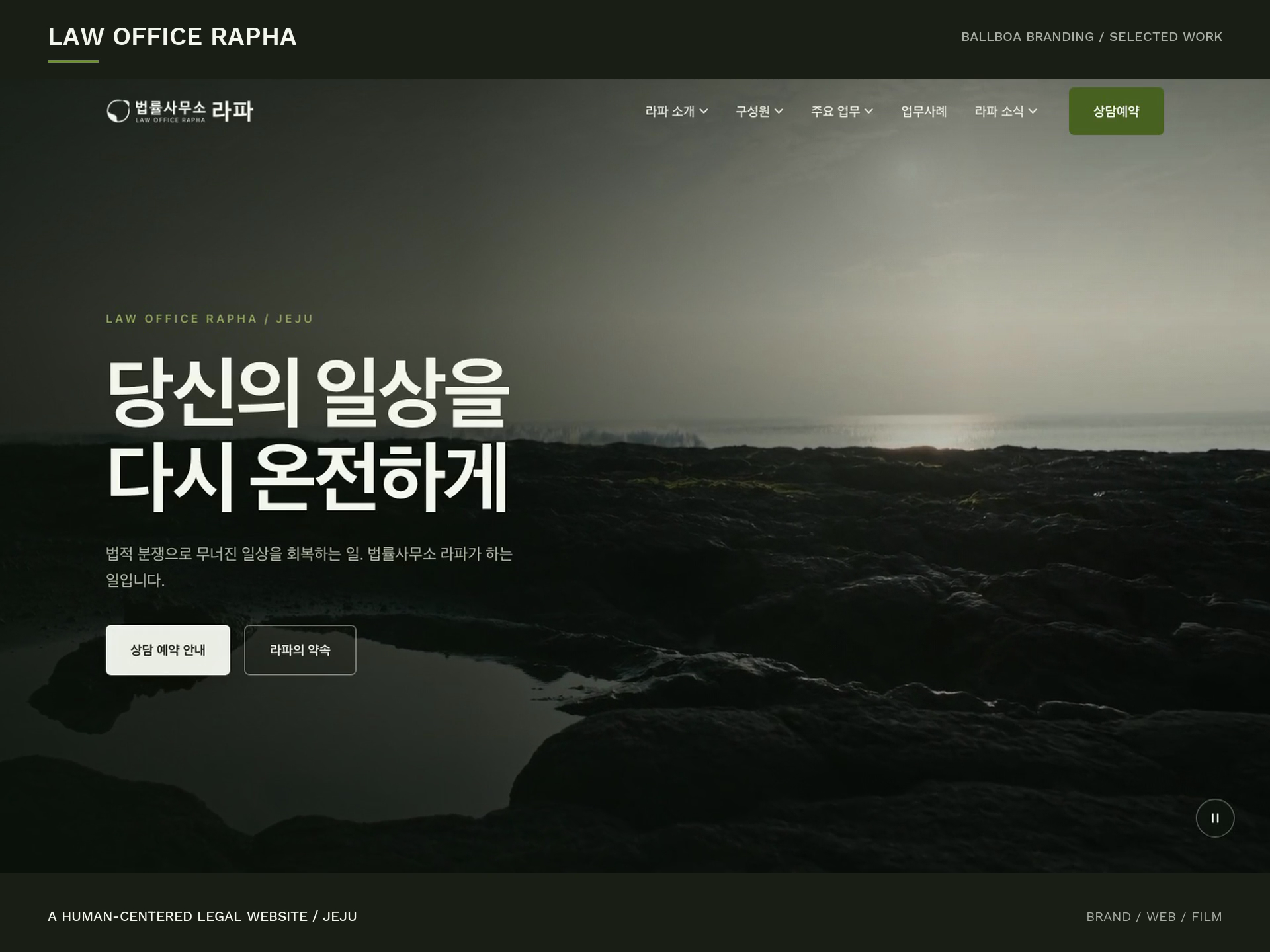Image resolution: width=1270 pixels, height=952 pixels.
Task: Click the green 상담예약 button
Action: click(1116, 111)
